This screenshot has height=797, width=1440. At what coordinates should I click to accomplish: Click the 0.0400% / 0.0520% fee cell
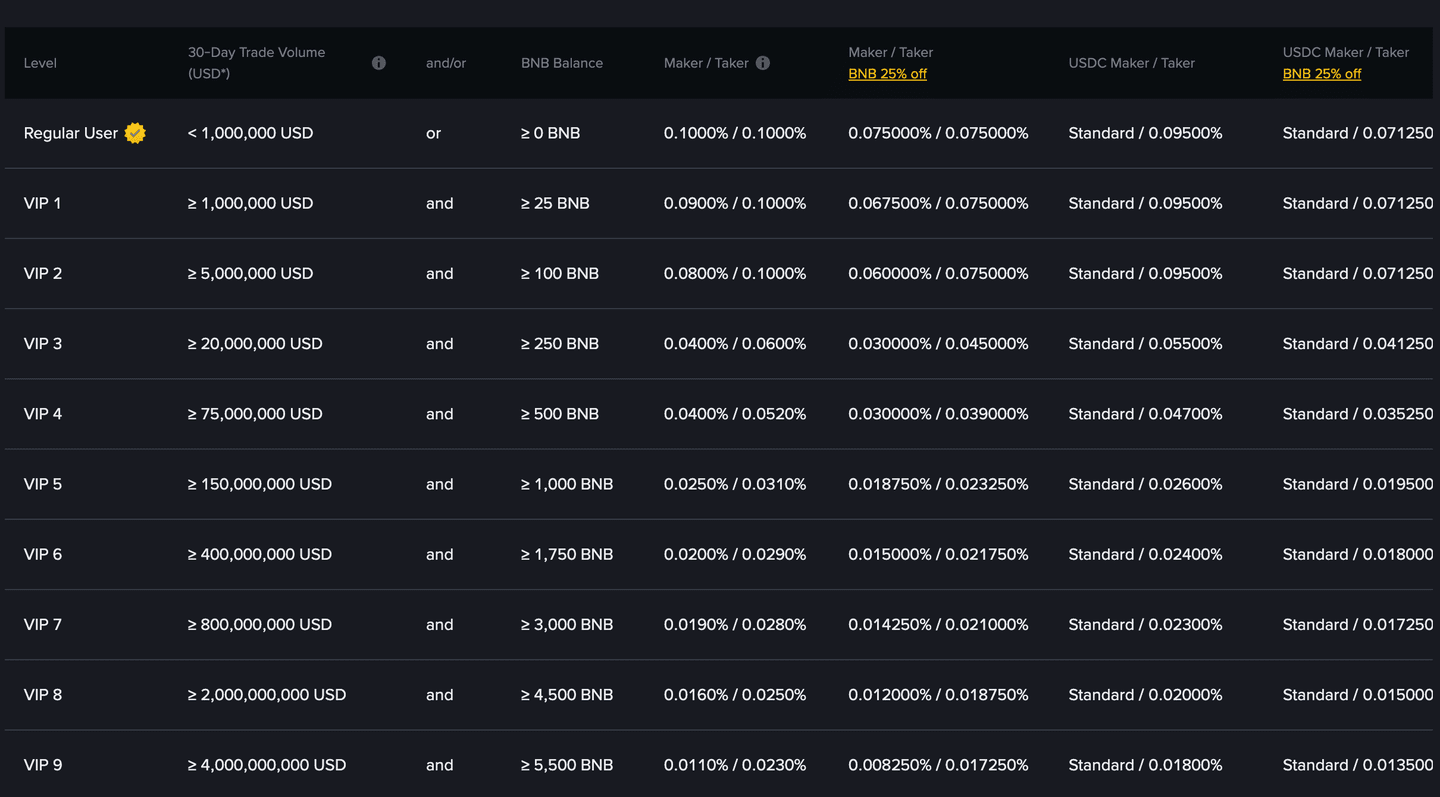point(735,414)
